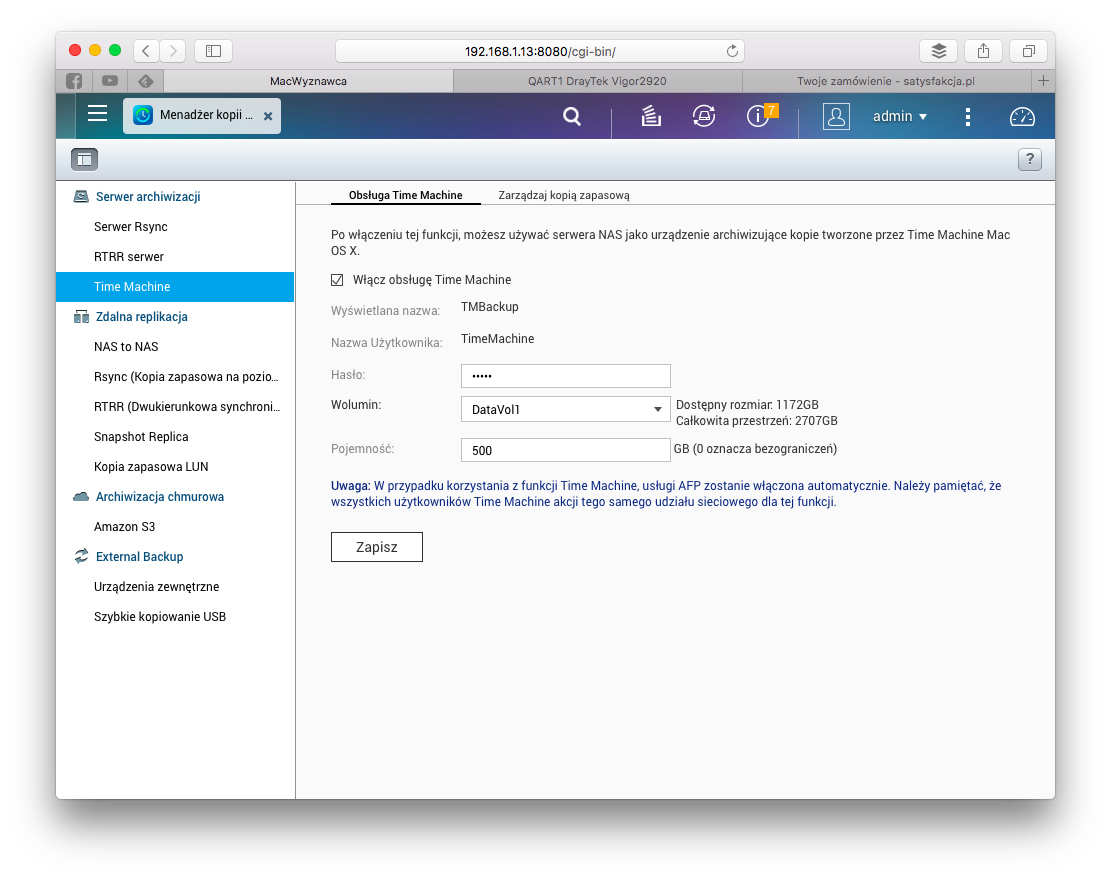1111x879 pixels.
Task: Click the External Backup sync icon
Action: coord(81,556)
